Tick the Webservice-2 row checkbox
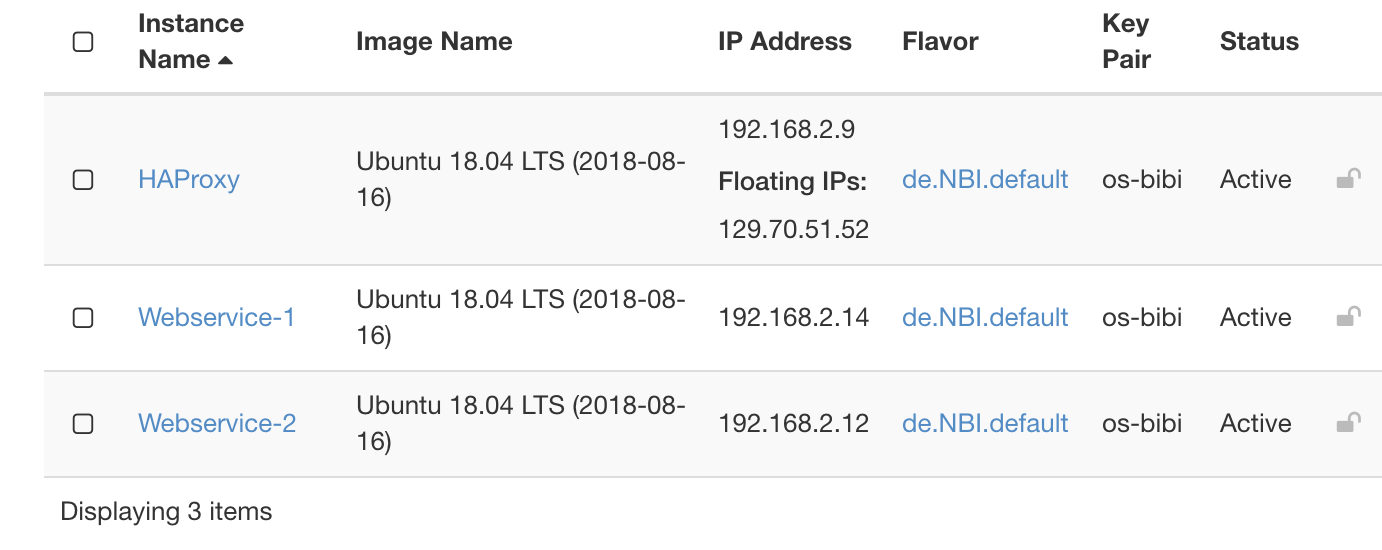Image resolution: width=1382 pixels, height=550 pixels. point(84,424)
